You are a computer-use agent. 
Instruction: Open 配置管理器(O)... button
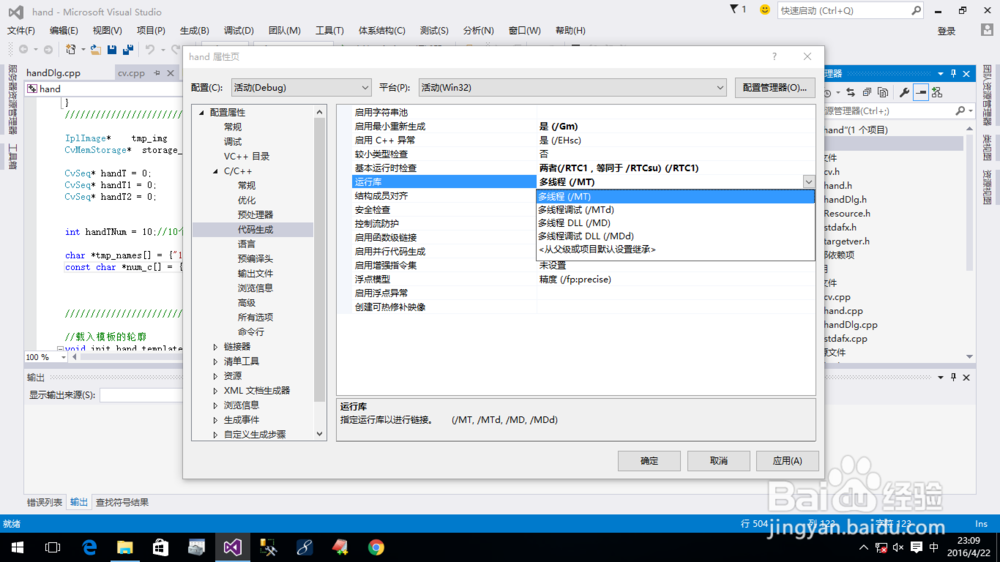[774, 87]
